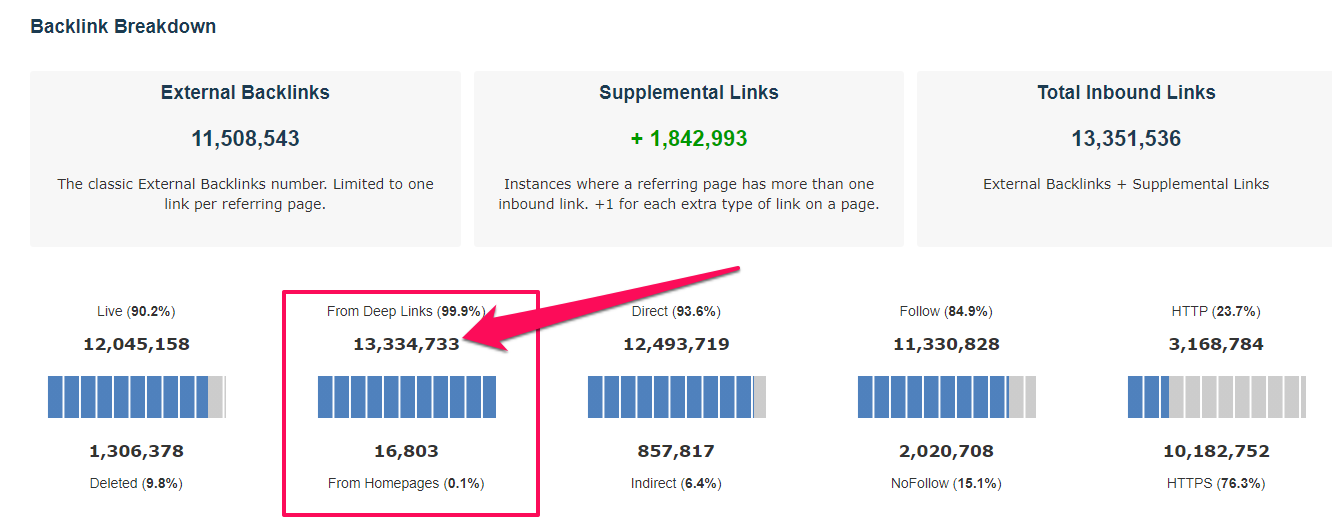Screen dimensions: 1332x521
Task: Select the Follow links count 11,330,828
Action: pyautogui.click(x=946, y=344)
